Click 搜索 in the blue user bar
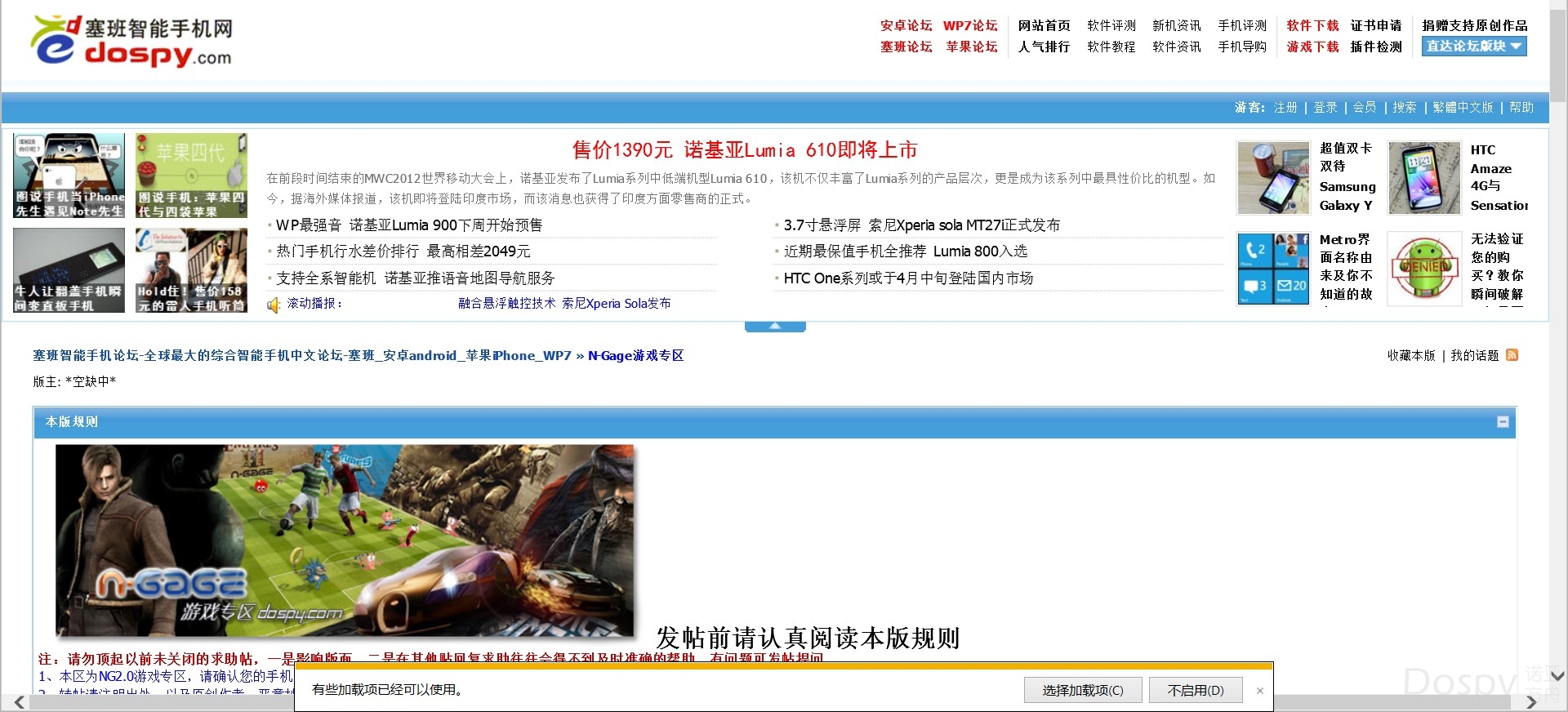 pos(1405,107)
